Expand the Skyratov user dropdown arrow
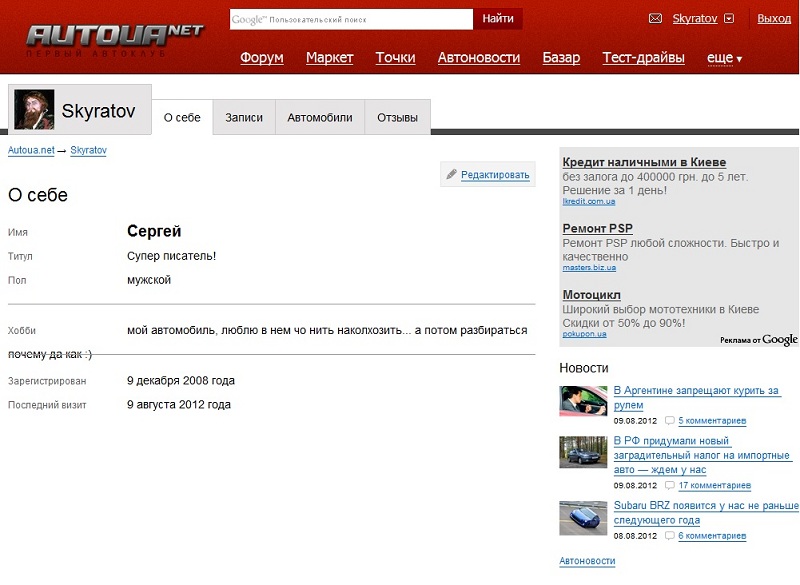 point(729,19)
